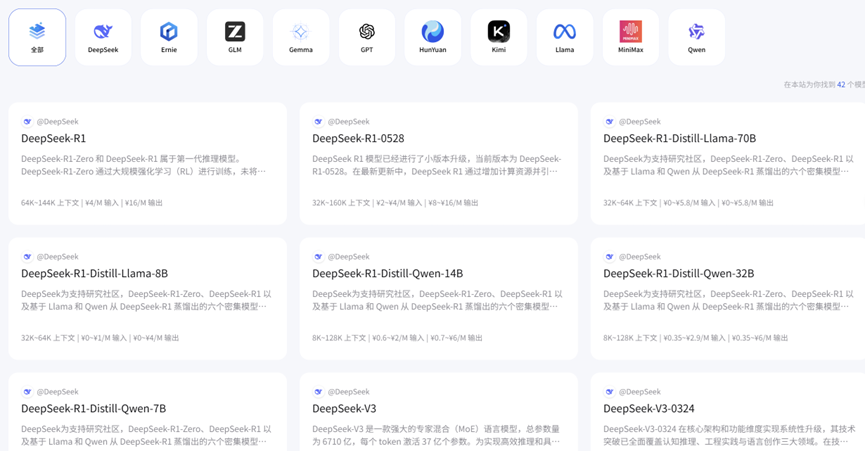Click @DeepSeek author on DeepSeek-R1-Distill-Qwen-7B card
865x451 pixels.
click(x=57, y=391)
